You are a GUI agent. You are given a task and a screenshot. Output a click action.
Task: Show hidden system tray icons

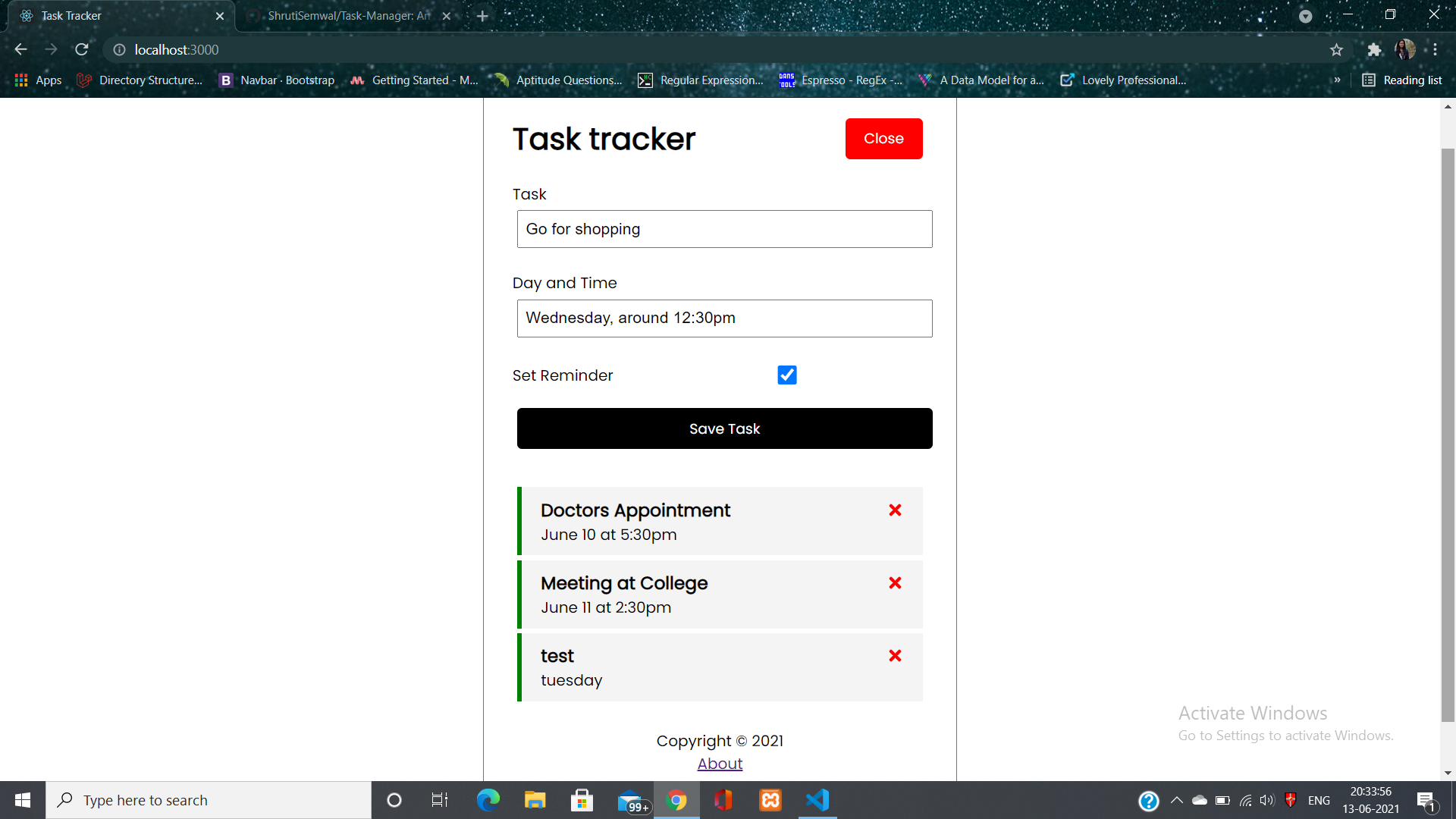point(1177,800)
